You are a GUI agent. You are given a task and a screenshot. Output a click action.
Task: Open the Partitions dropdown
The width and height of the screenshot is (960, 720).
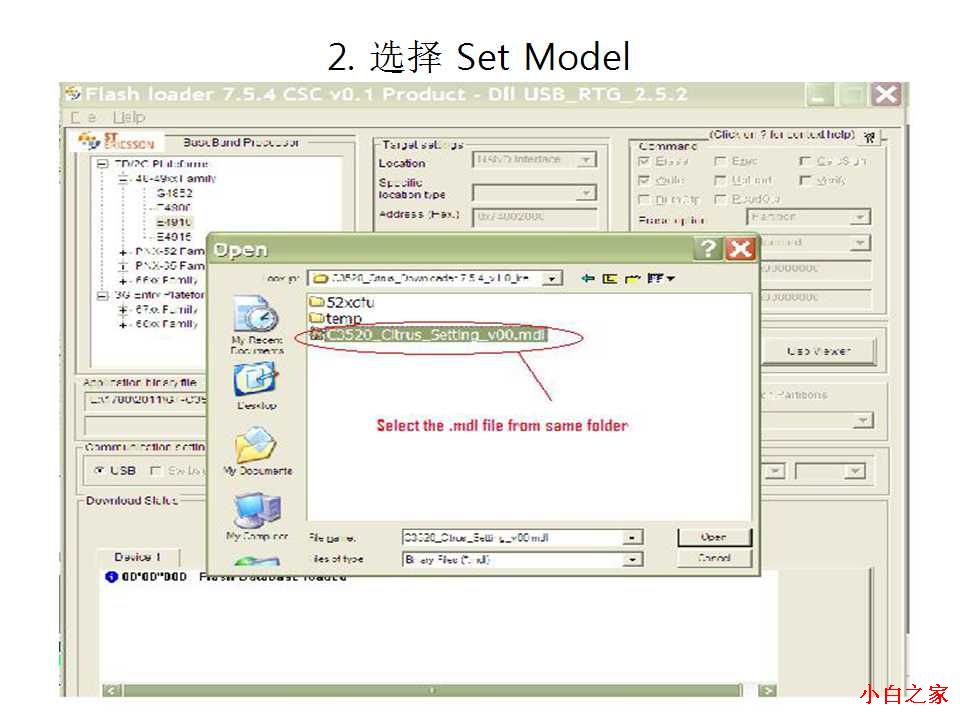tap(863, 420)
